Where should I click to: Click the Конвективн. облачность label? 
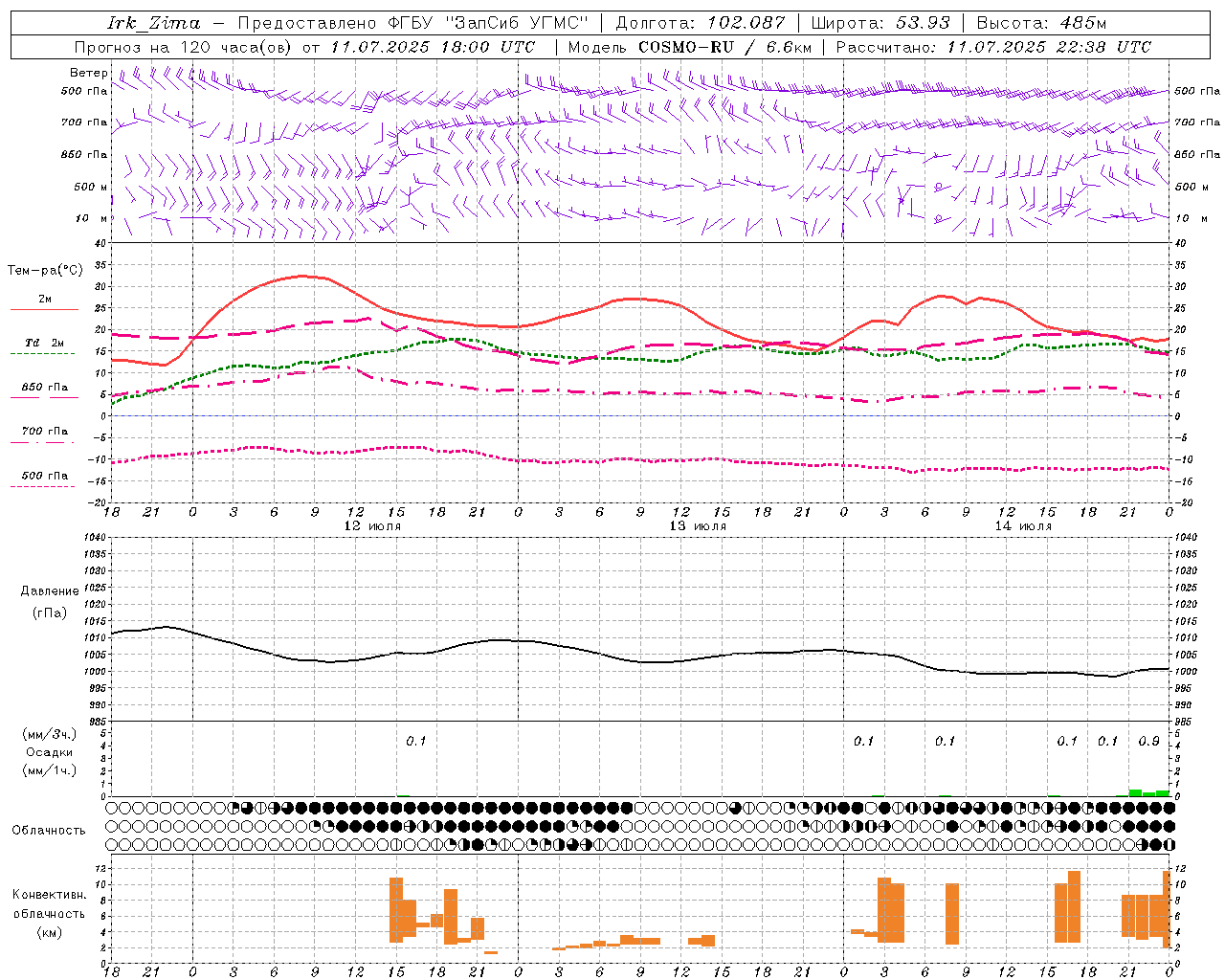[x=50, y=904]
